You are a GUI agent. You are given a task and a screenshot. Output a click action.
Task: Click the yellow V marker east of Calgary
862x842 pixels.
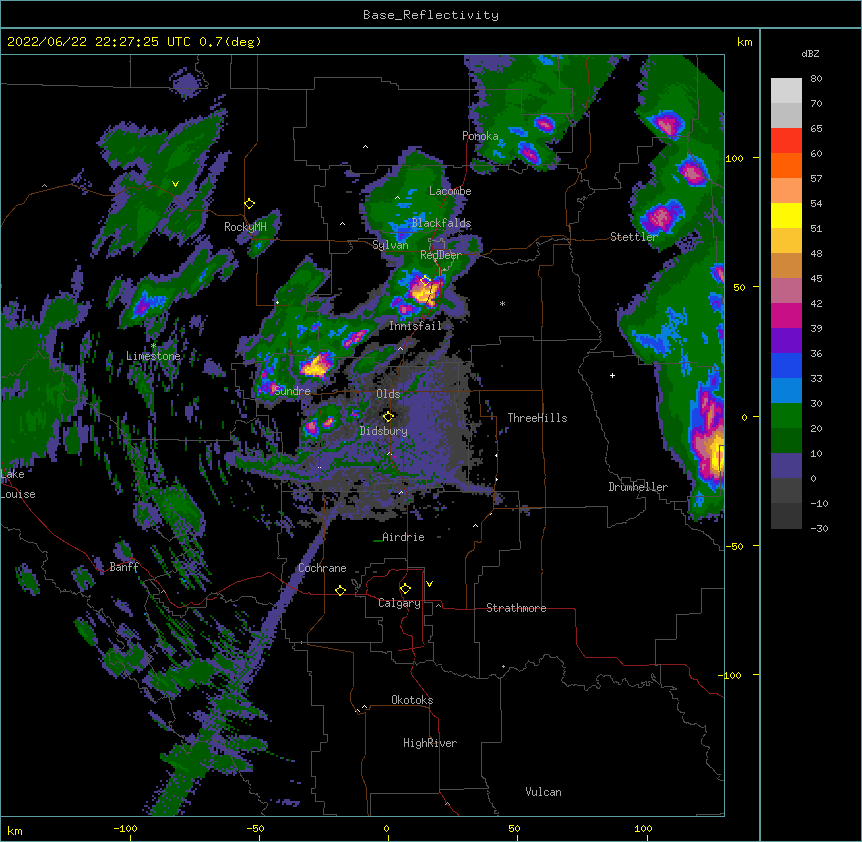(x=429, y=584)
